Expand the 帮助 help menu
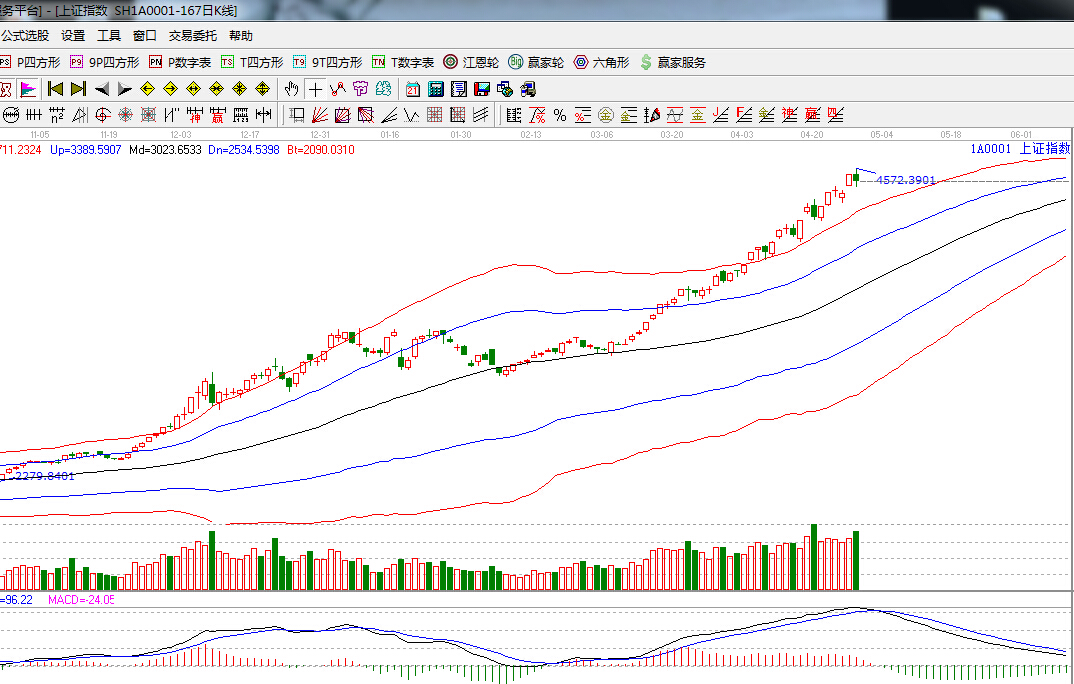 241,36
